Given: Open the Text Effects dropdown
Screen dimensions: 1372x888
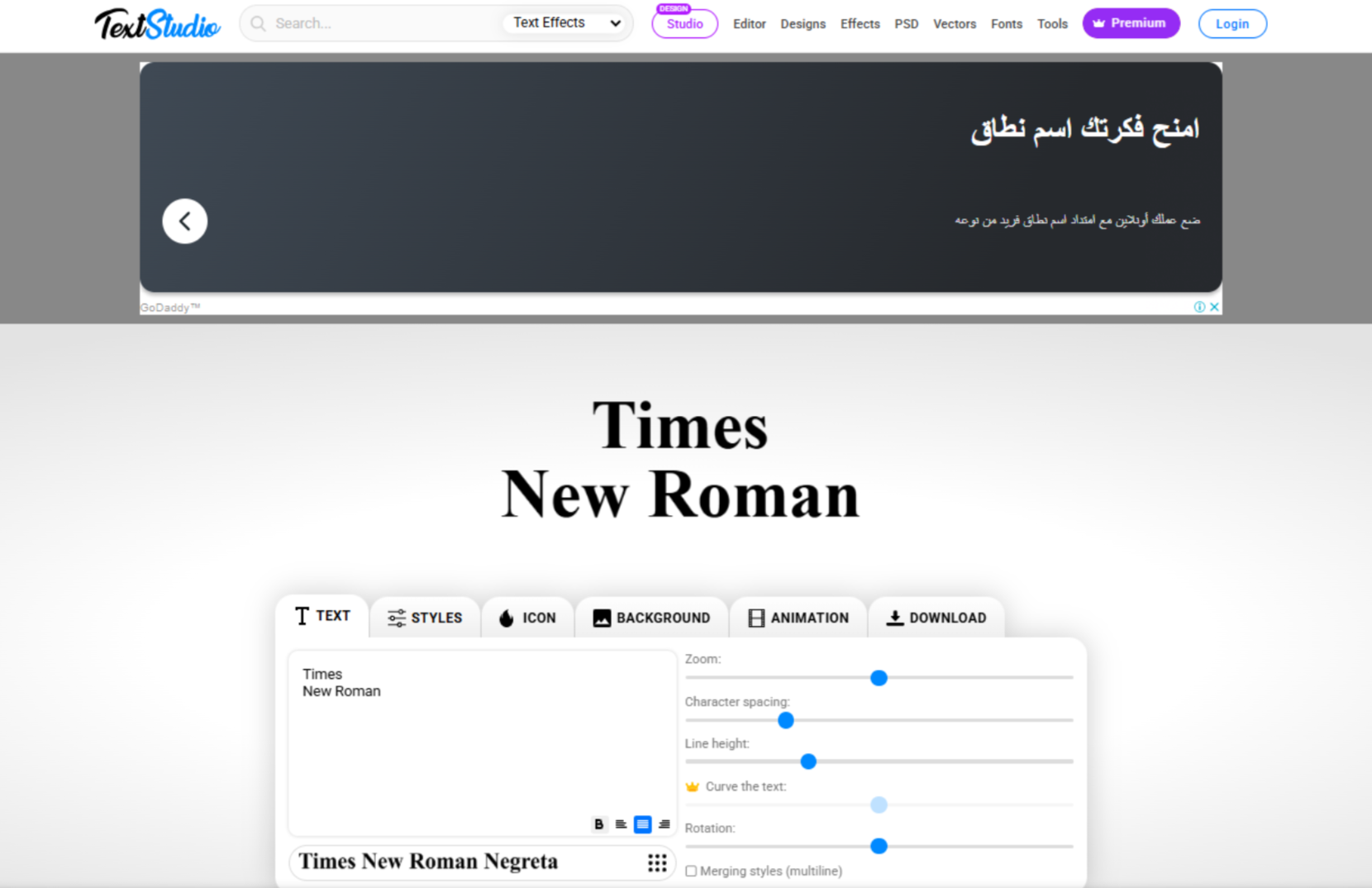Looking at the screenshot, I should [565, 22].
